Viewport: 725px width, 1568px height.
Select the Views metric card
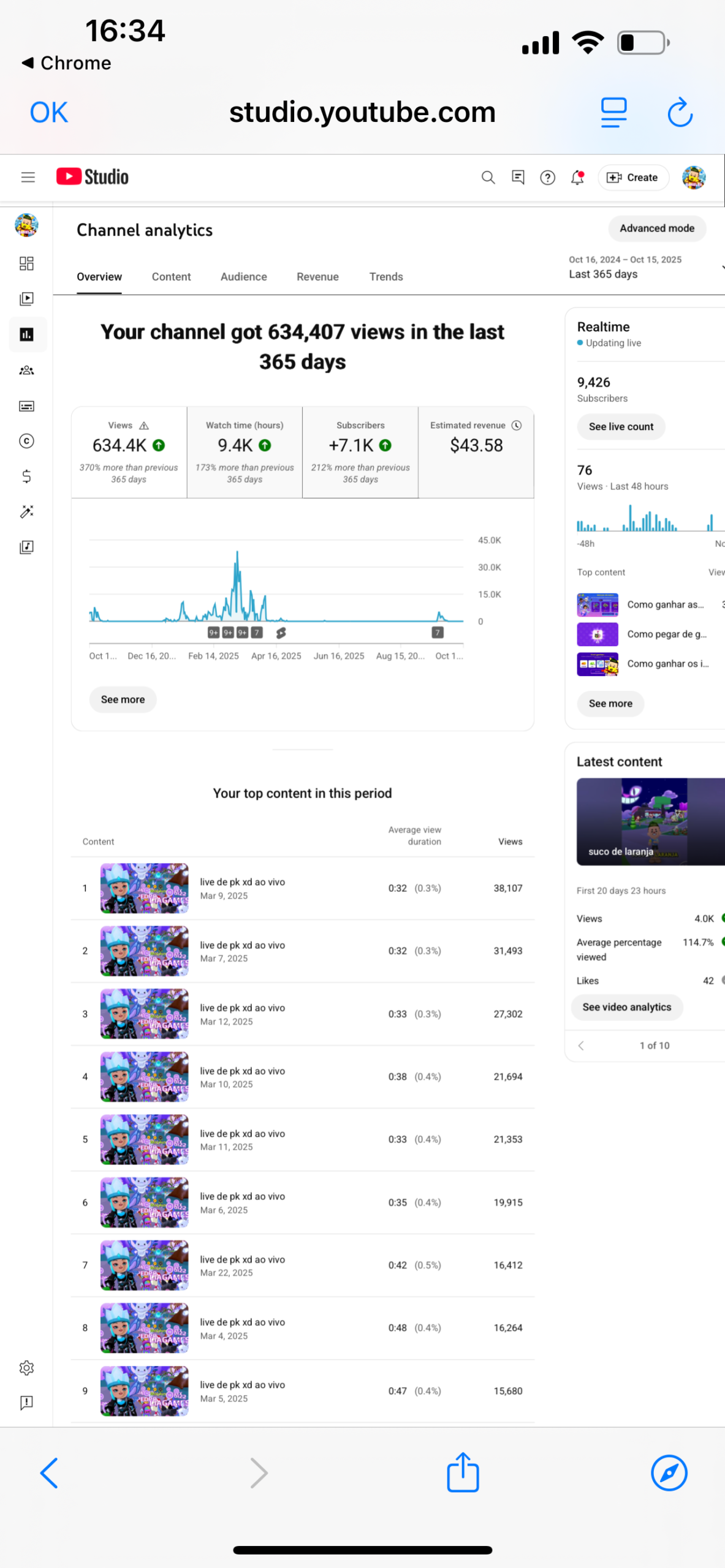point(129,452)
